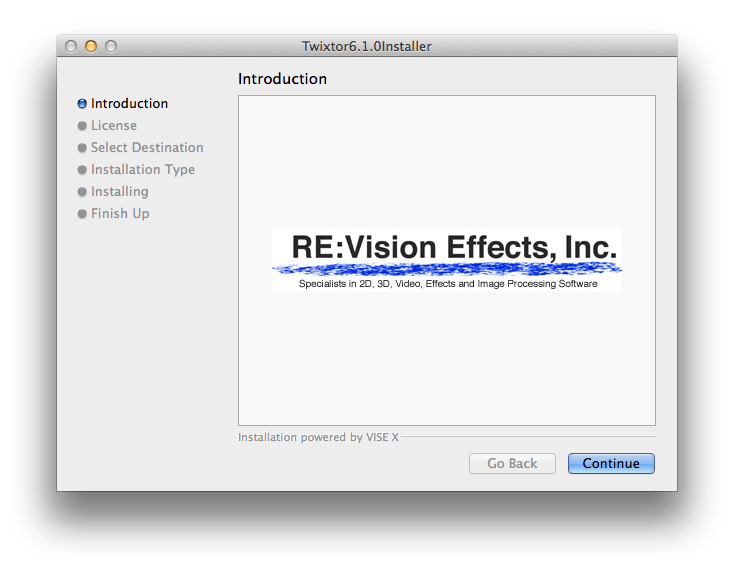The width and height of the screenshot is (734, 570).
Task: Click the RE:Vision Effects, Inc. logo
Action: pos(447,260)
